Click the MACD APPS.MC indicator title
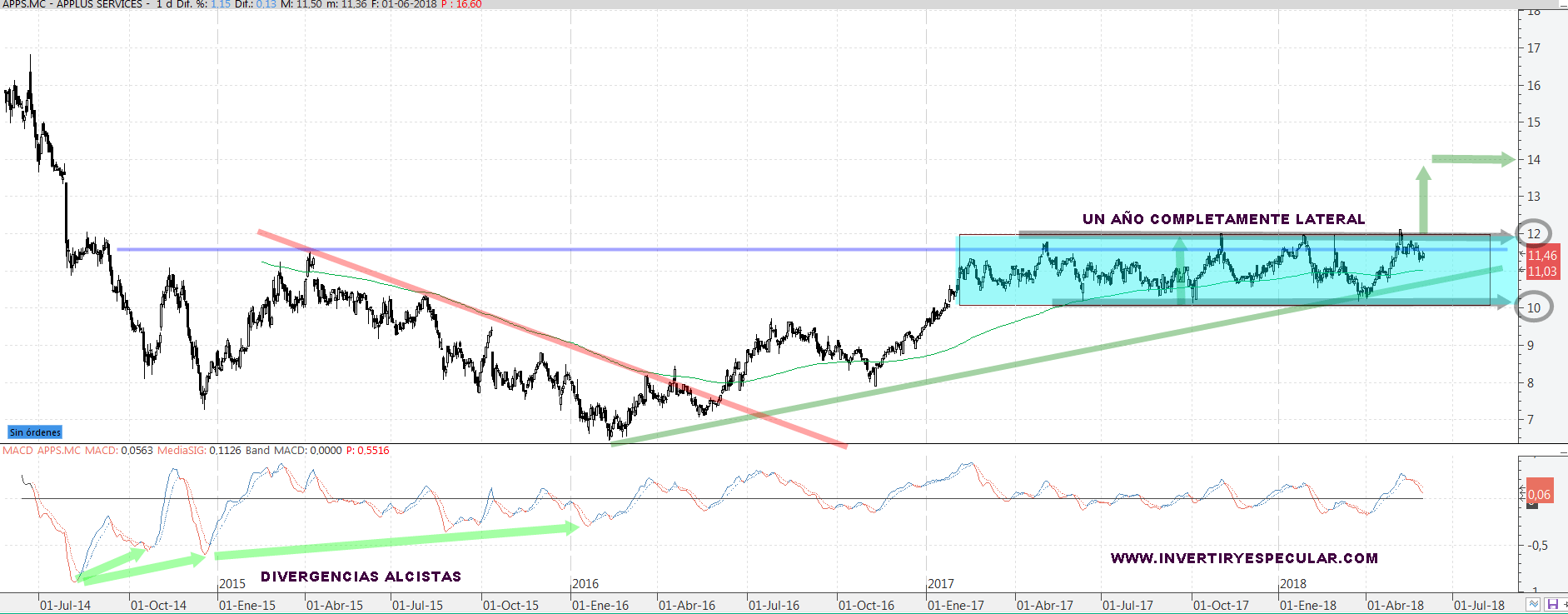 [x=42, y=451]
